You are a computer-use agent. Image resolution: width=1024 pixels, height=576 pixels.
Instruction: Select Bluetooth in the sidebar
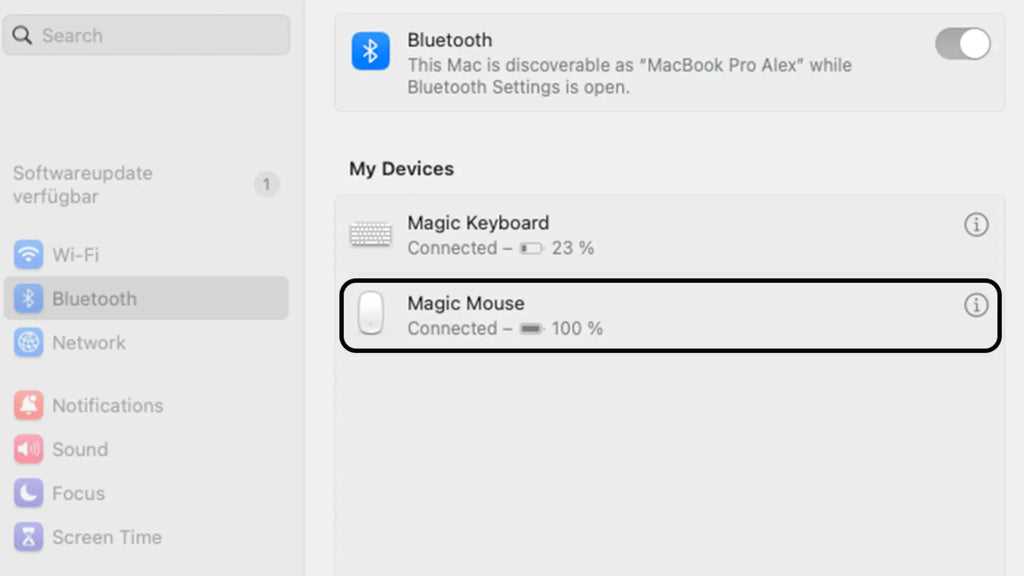coord(94,299)
